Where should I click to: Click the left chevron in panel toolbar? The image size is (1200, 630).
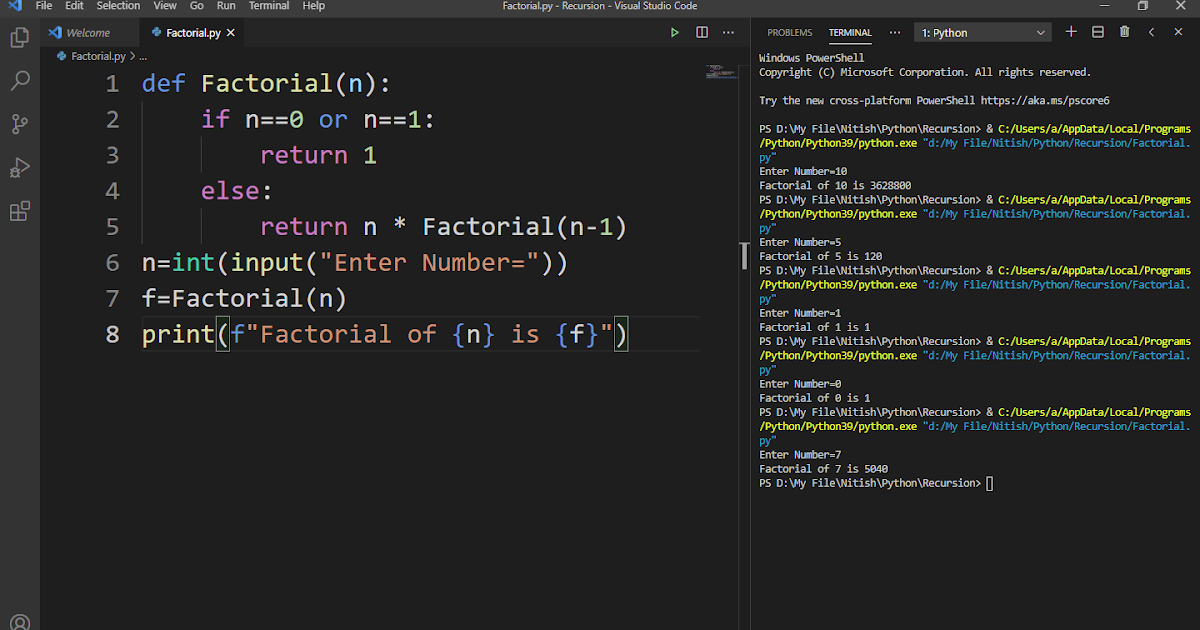[x=1151, y=32]
